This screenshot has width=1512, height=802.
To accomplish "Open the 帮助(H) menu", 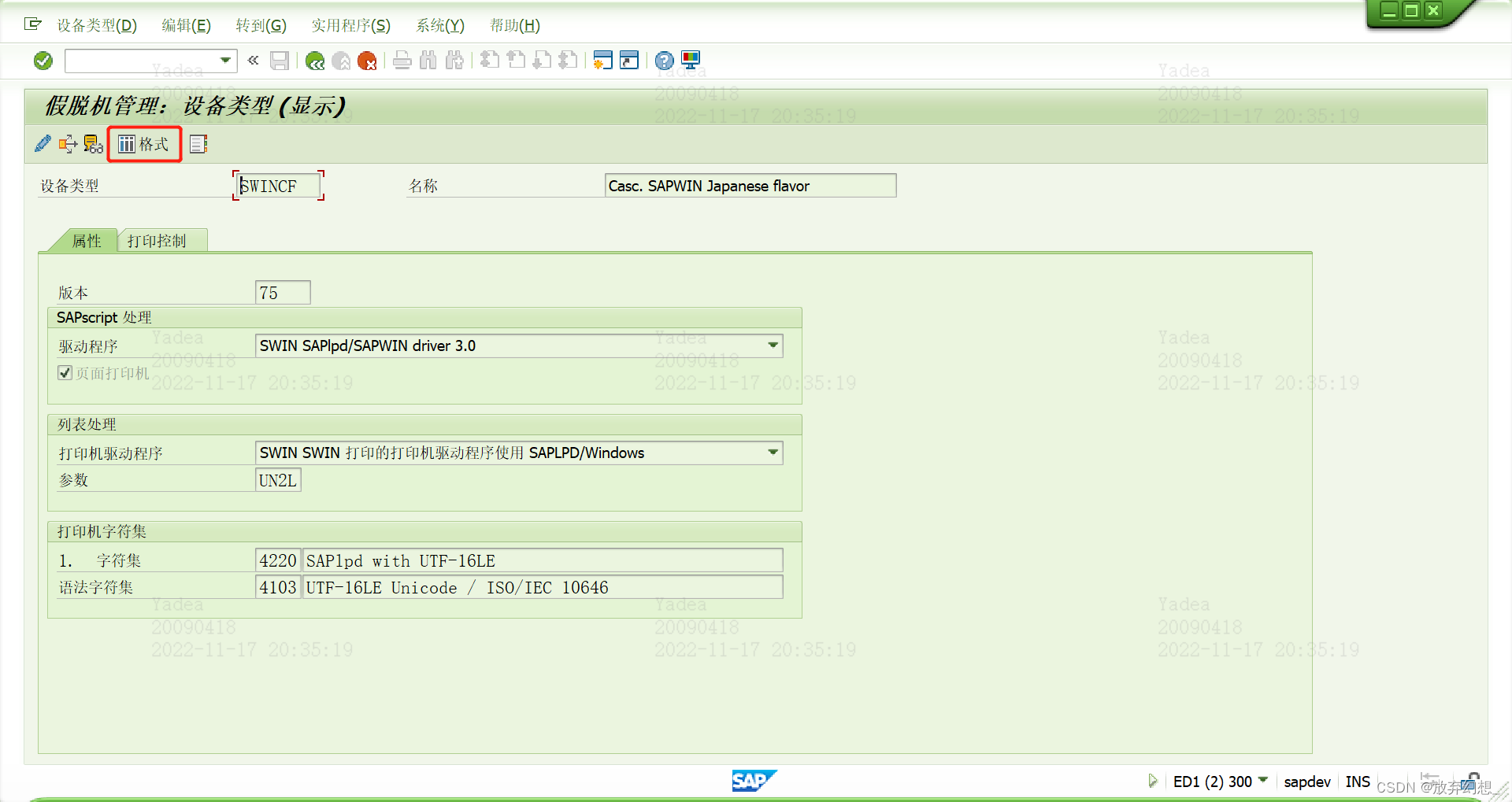I will coord(515,26).
